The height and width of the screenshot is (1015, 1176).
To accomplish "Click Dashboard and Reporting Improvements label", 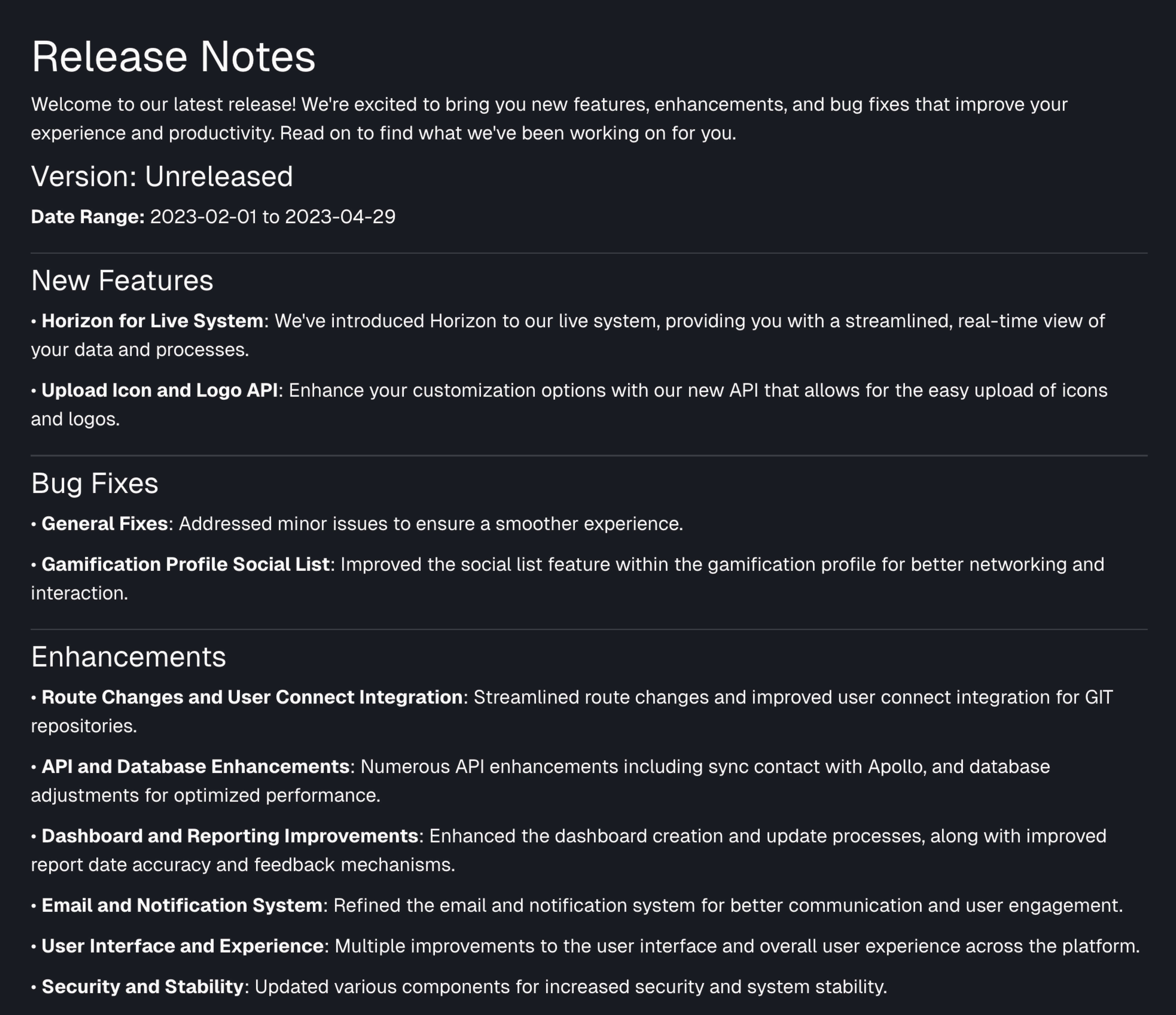I will click(x=230, y=836).
